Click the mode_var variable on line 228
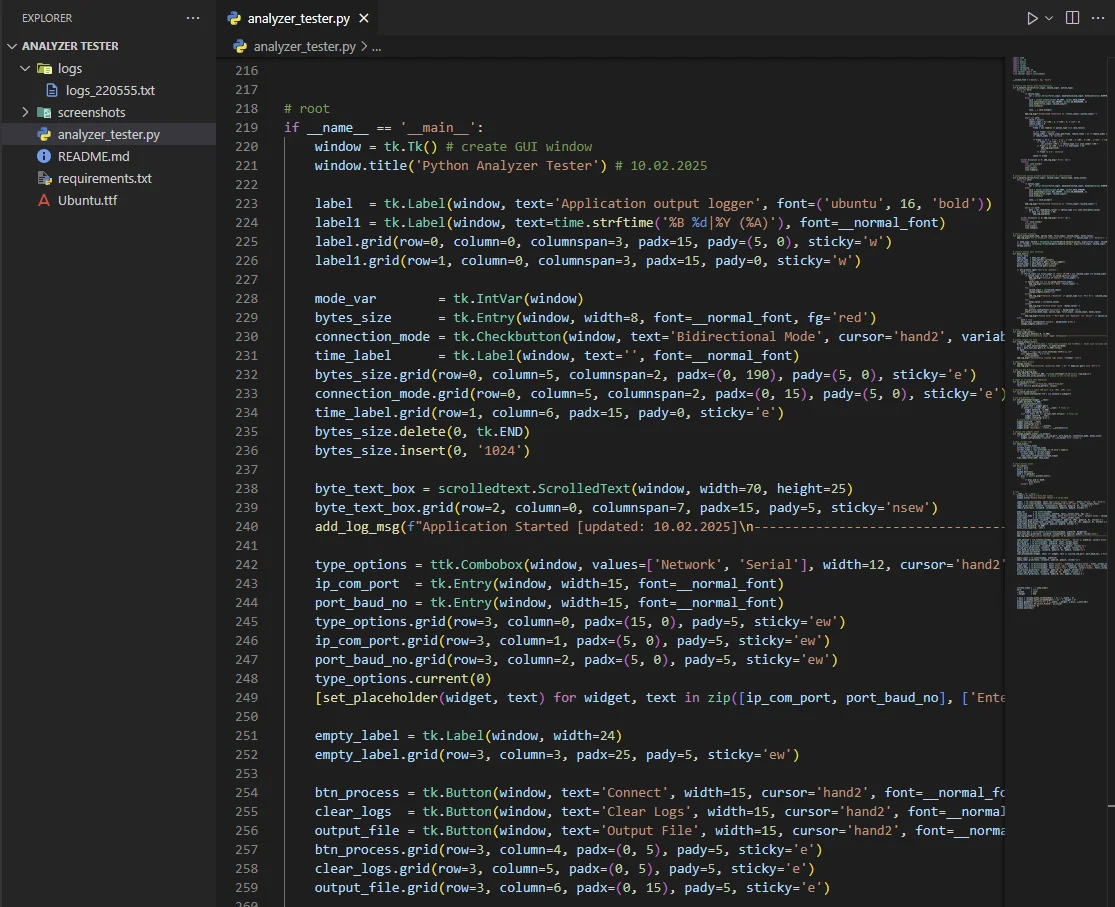Viewport: 1115px width, 907px height. point(346,299)
